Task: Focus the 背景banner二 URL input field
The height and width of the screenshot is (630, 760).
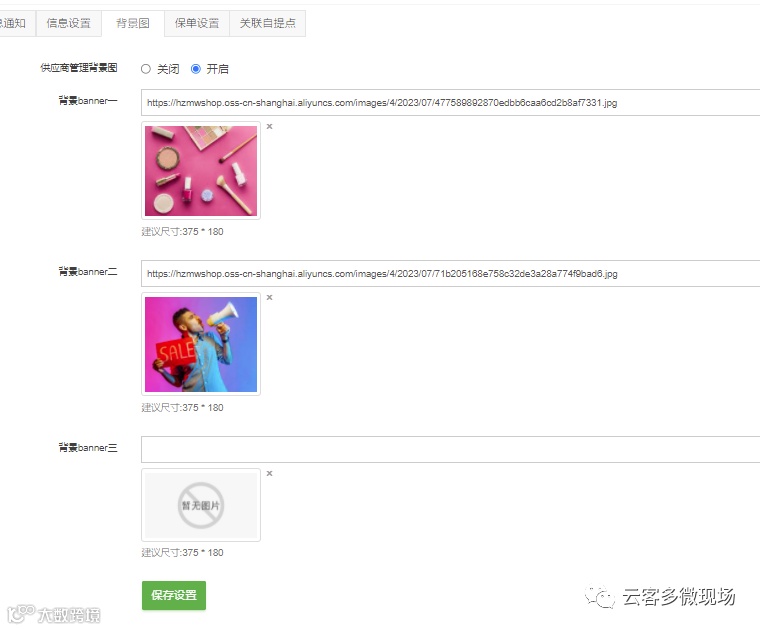Action: [450, 273]
